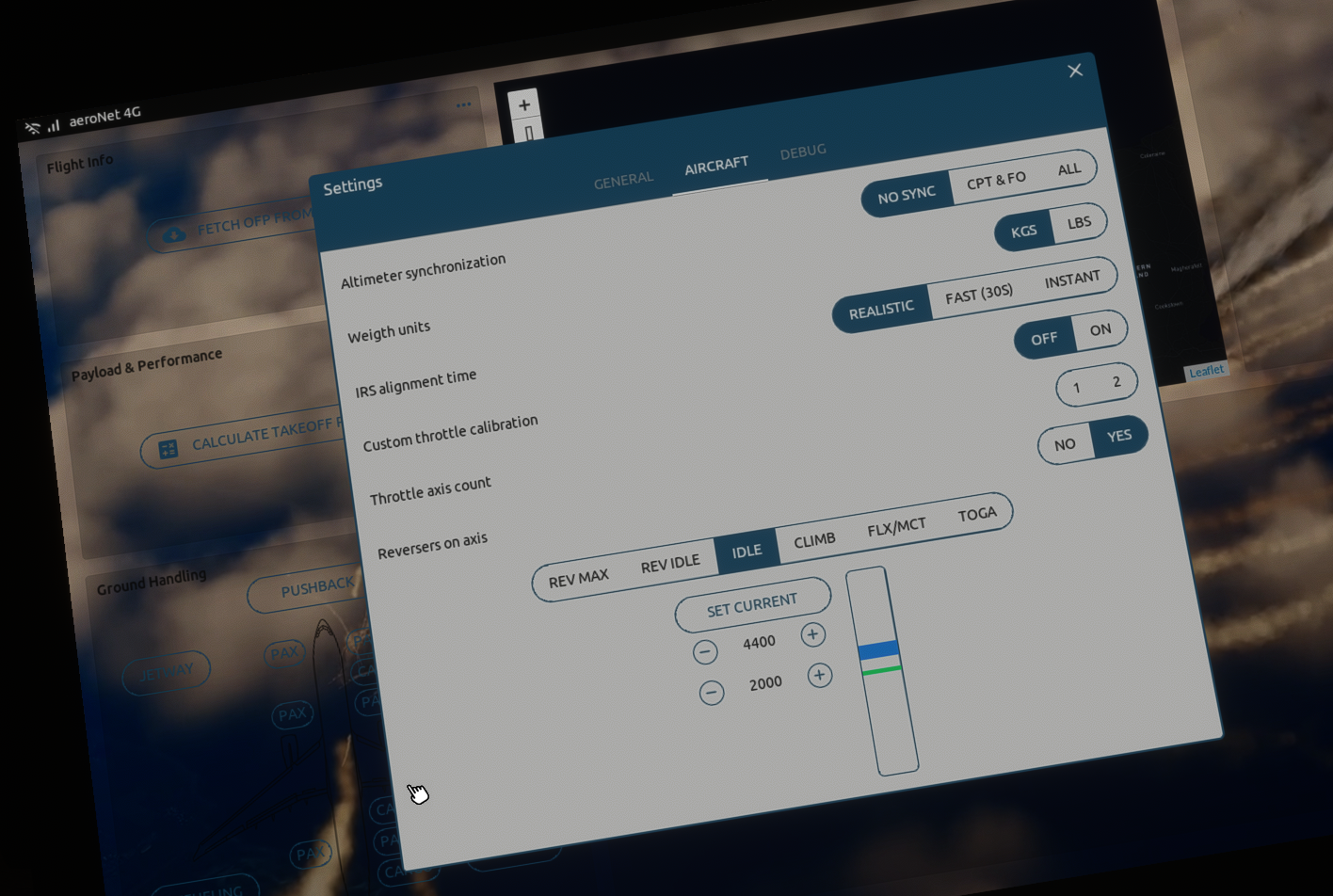Viewport: 1333px width, 896px height.
Task: Open the three-dots menu in Flight Info
Action: tap(463, 104)
